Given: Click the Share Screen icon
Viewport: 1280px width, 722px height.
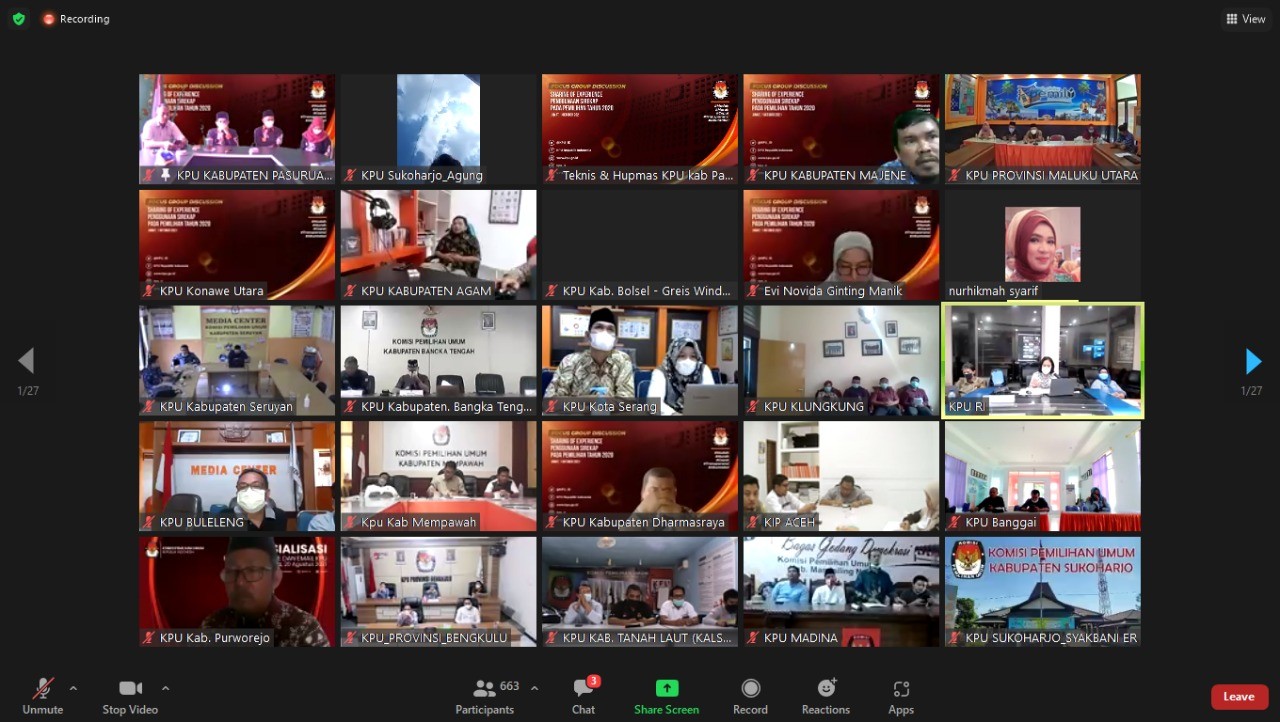Looking at the screenshot, I should [x=666, y=696].
